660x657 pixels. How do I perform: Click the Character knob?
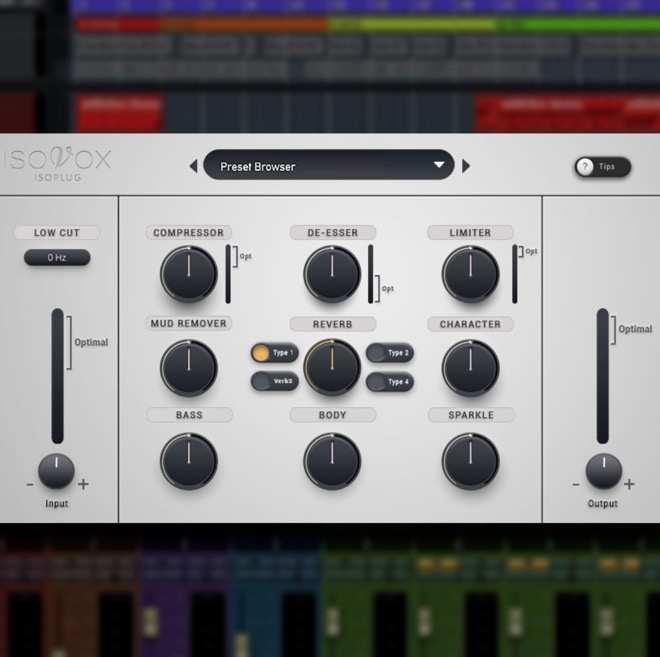[470, 367]
